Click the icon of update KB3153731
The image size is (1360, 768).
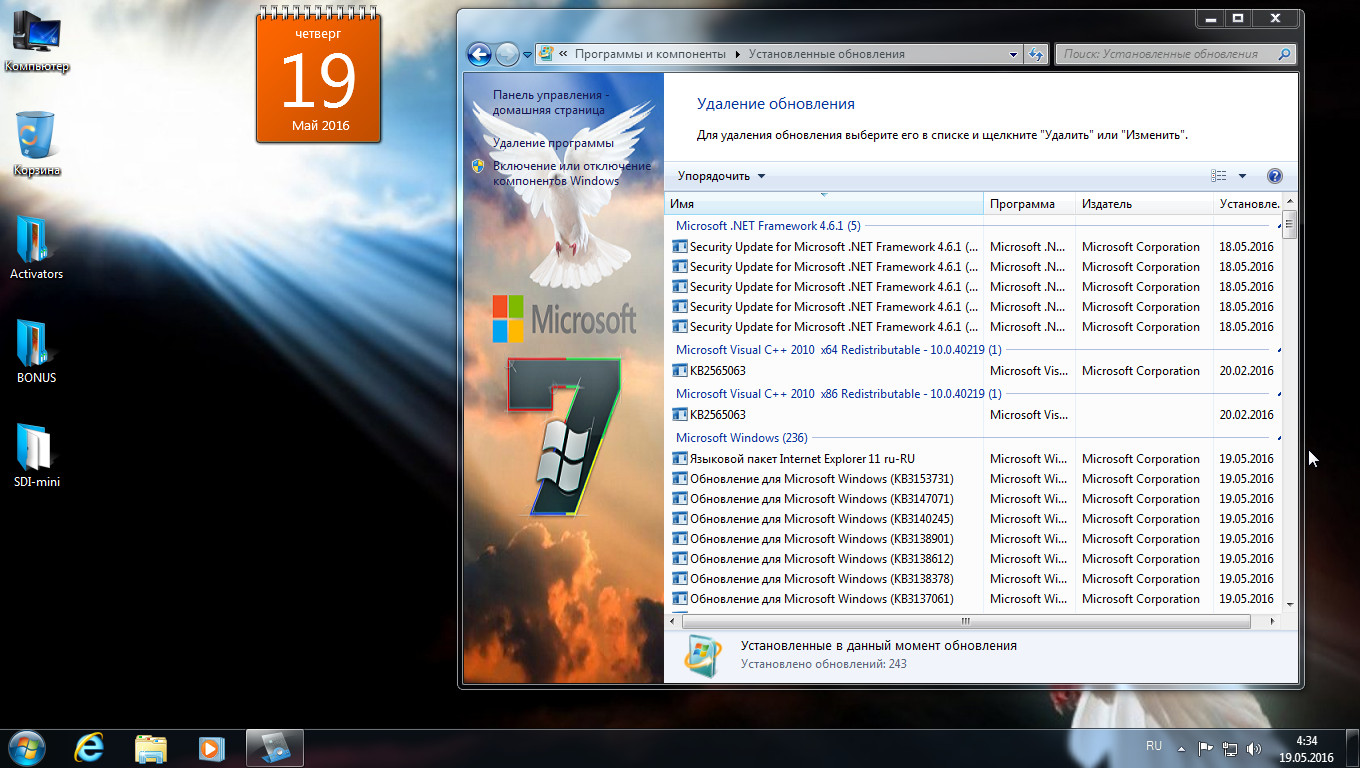pyautogui.click(x=680, y=479)
